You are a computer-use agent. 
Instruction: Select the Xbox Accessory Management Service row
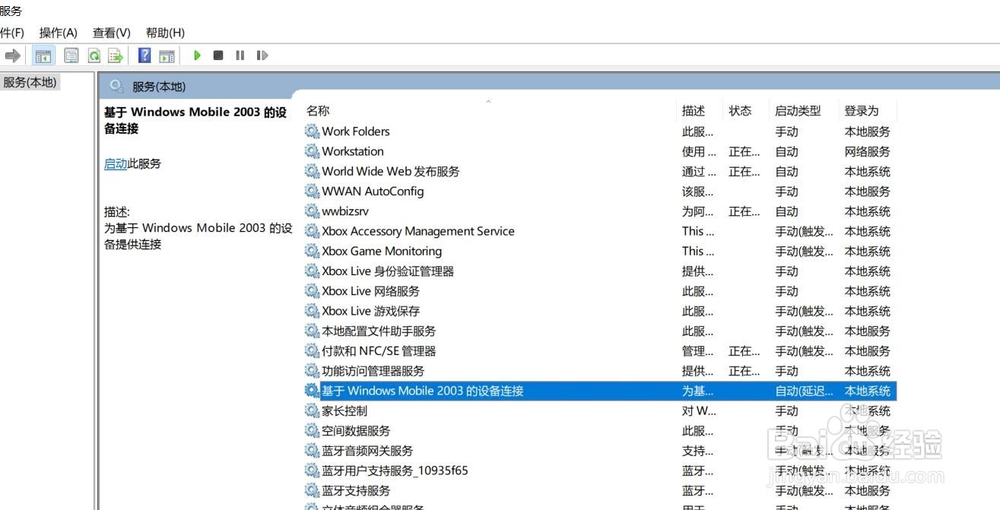(x=599, y=231)
